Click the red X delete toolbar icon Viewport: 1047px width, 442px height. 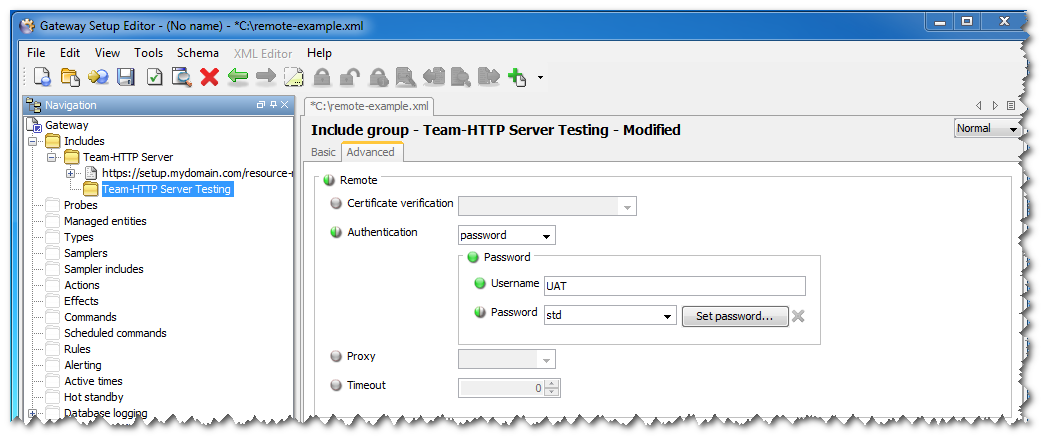coord(209,76)
